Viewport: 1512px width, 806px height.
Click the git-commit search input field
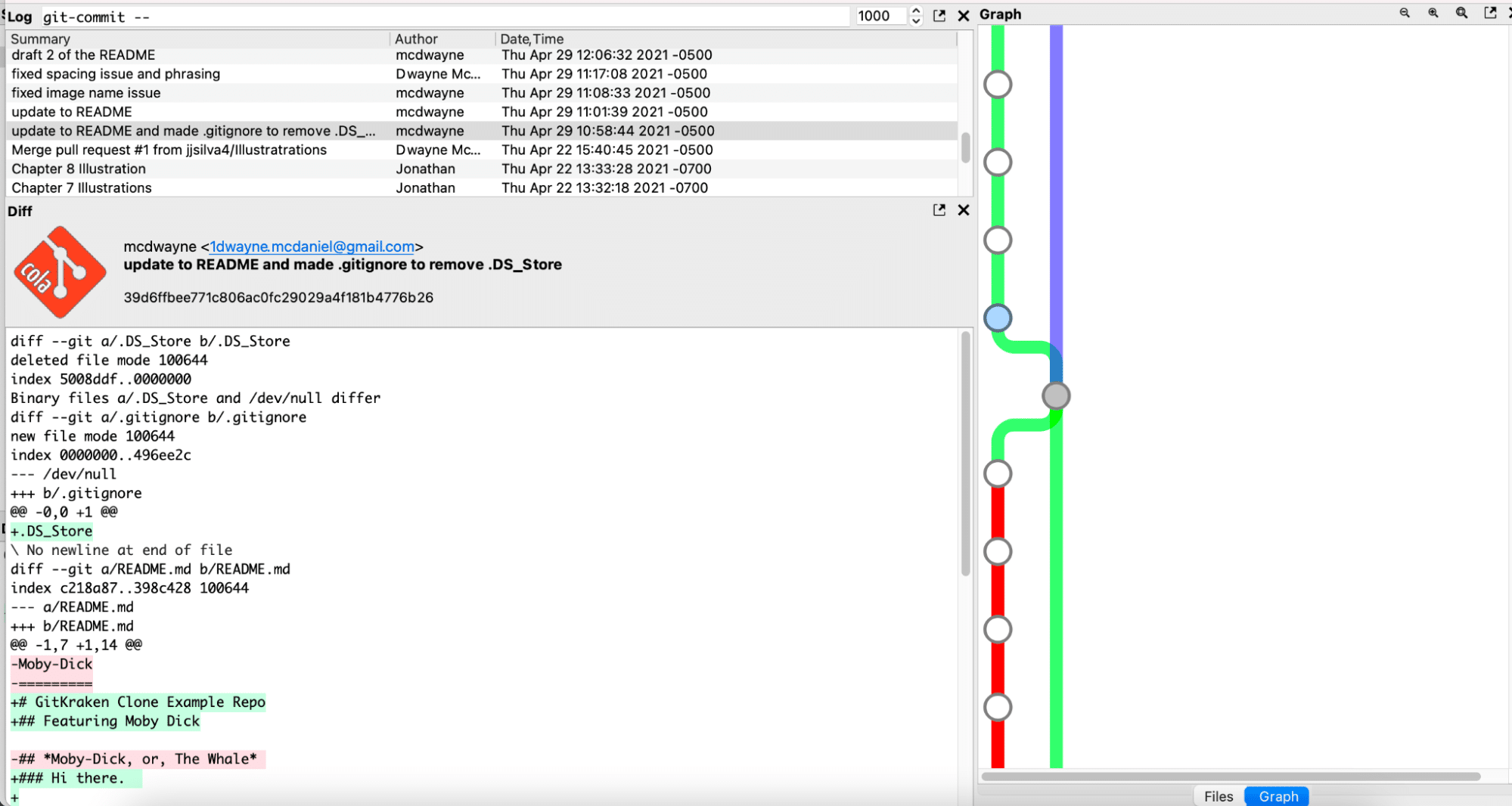coord(445,17)
